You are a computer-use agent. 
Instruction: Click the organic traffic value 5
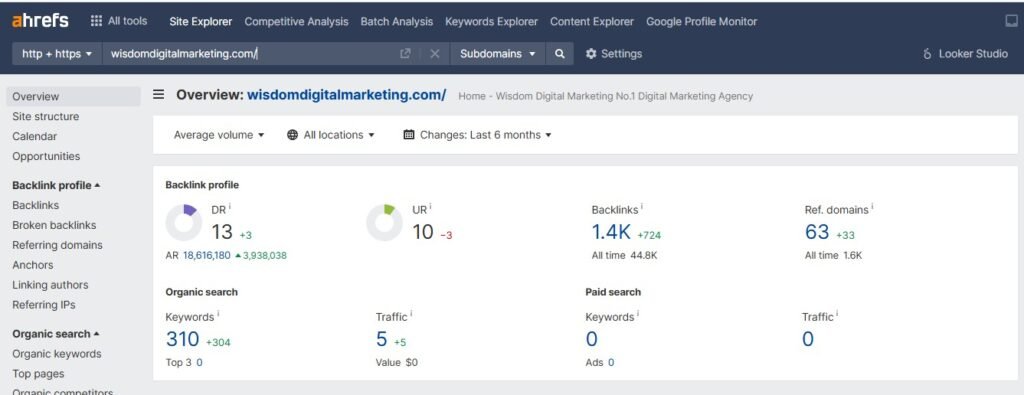coord(381,340)
